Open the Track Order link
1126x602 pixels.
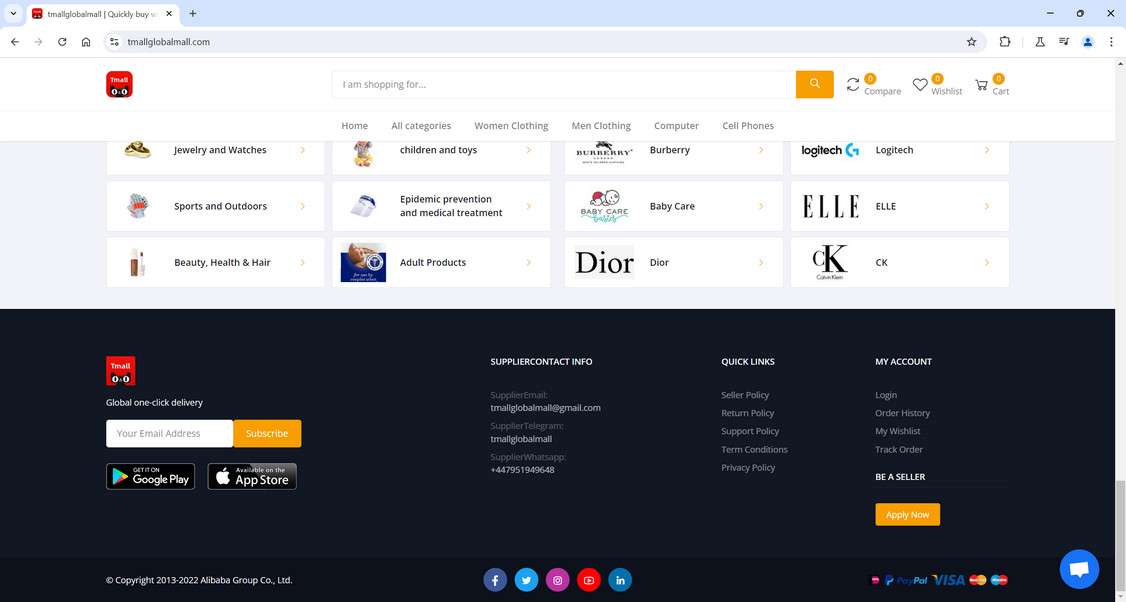click(x=899, y=450)
